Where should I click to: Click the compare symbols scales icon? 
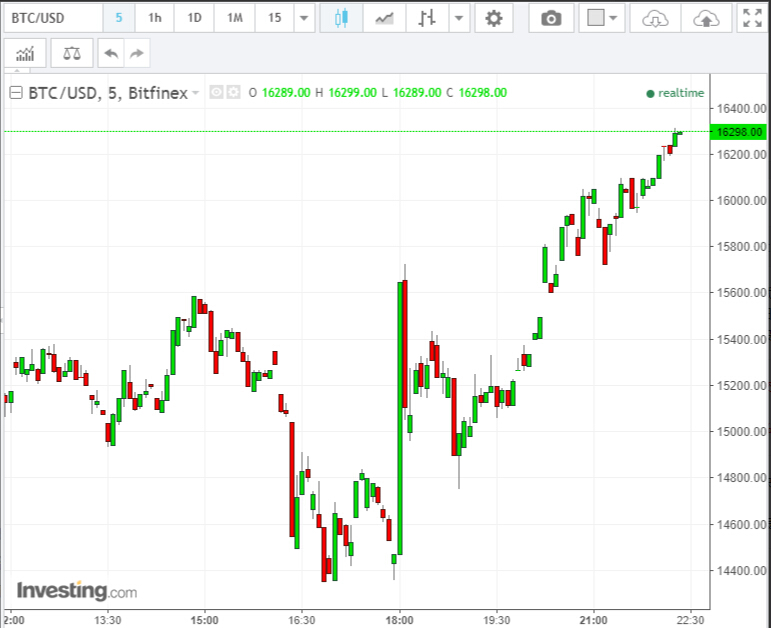coord(72,54)
